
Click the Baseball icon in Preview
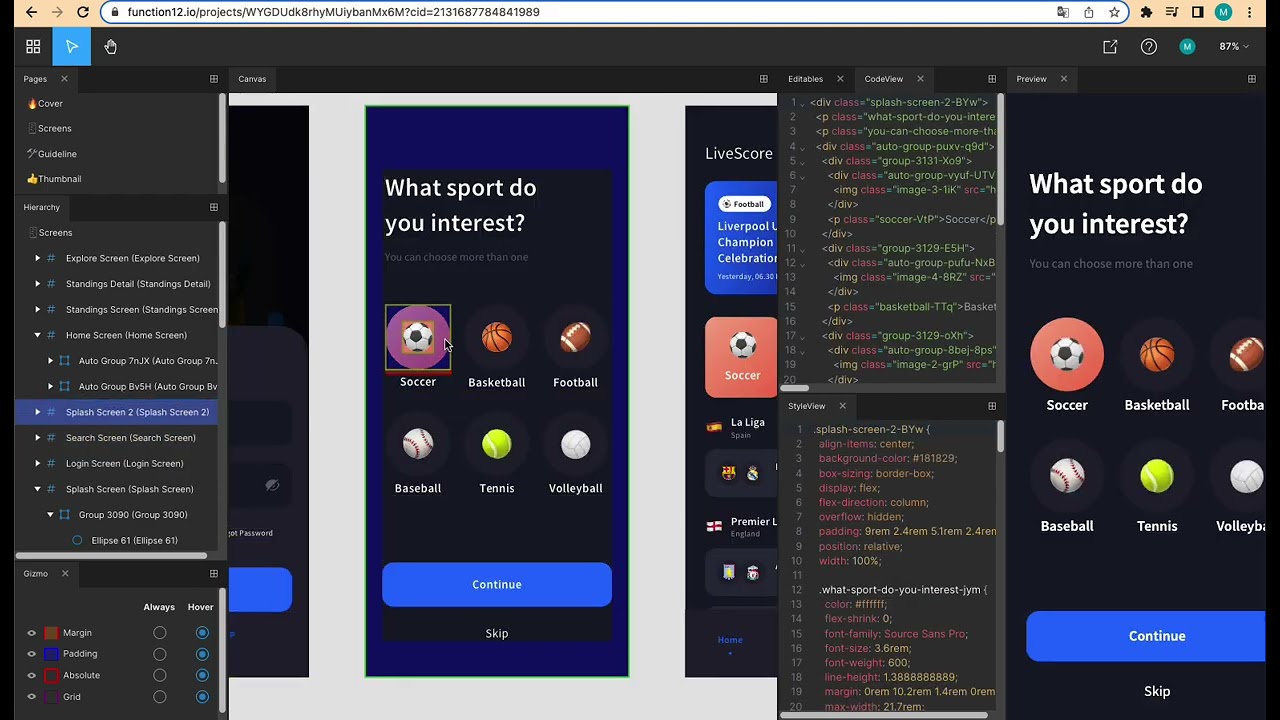(1067, 476)
